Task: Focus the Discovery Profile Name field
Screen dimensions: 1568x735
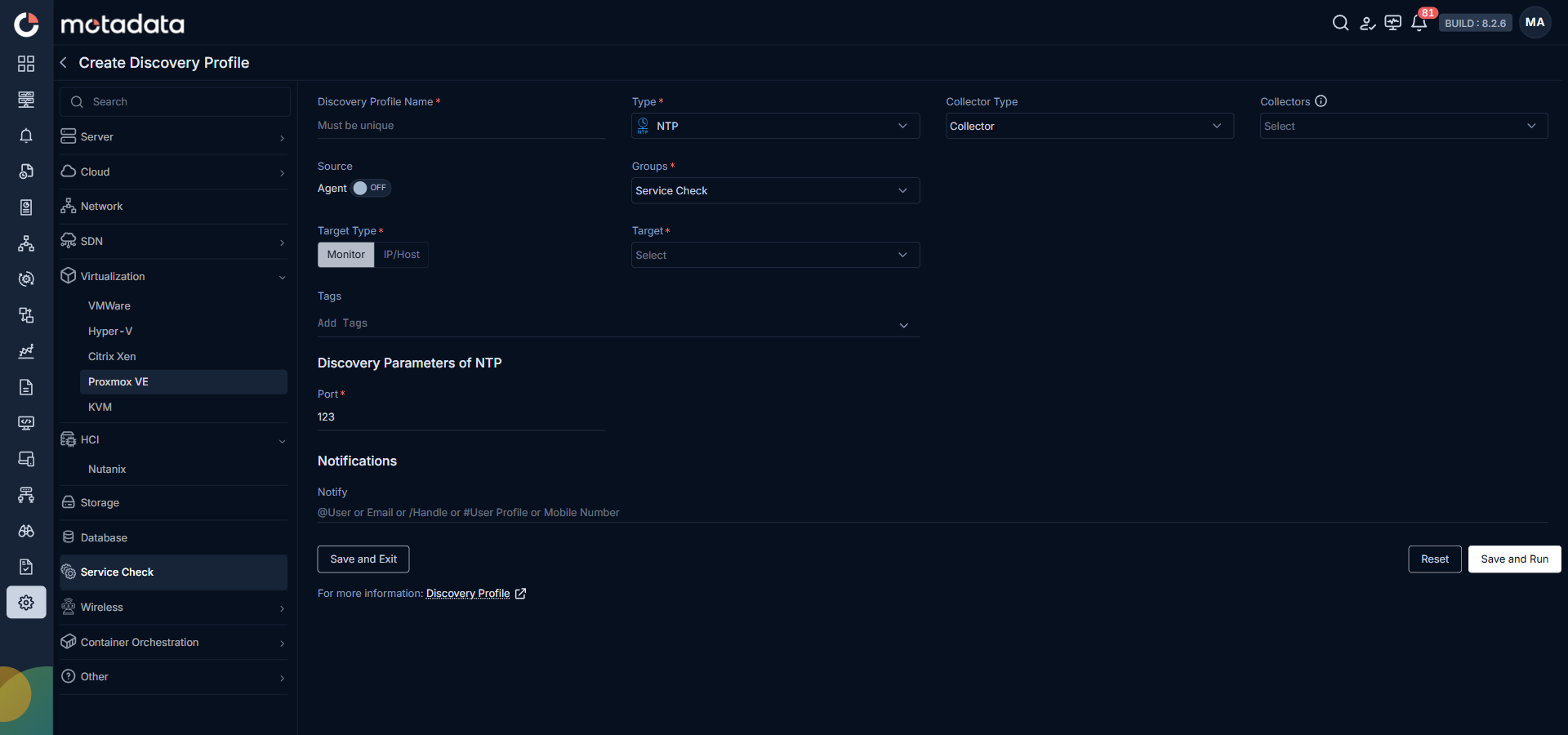Action: point(461,126)
